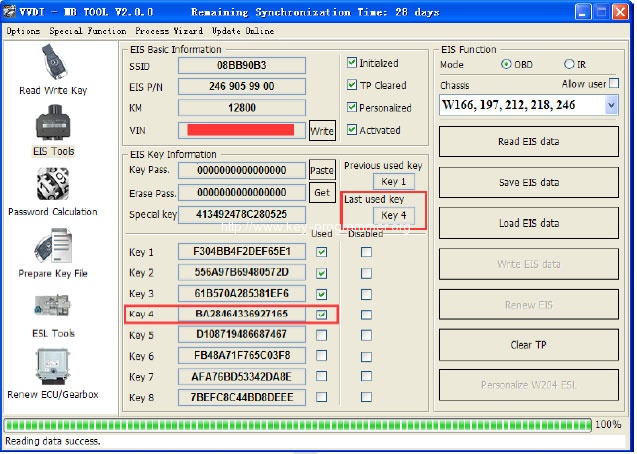Screen dimensions: 637x454
Task: Uncheck the Used box for Key 3
Action: (321, 294)
